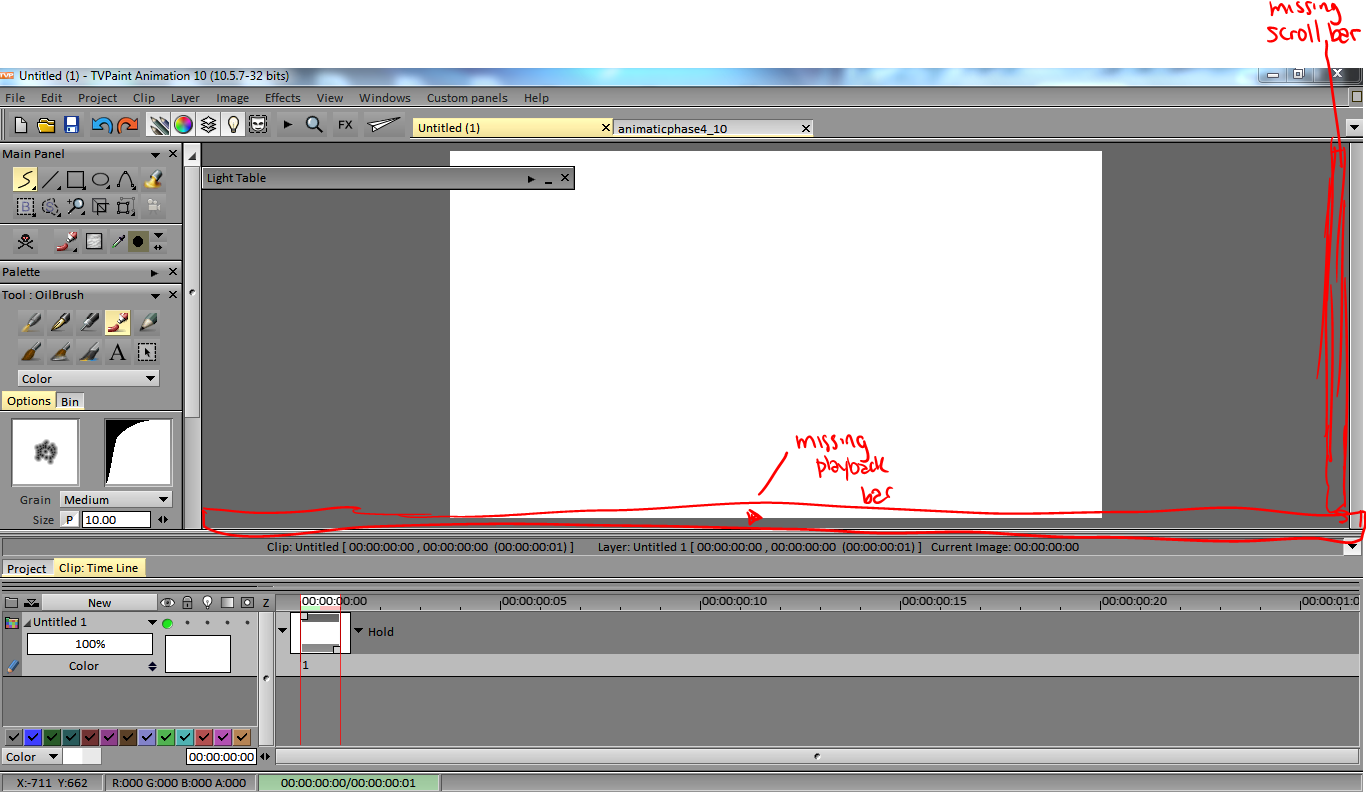Screen dimensions: 1366x792
Task: Open the layers stack icon in toolbar
Action: (x=208, y=125)
